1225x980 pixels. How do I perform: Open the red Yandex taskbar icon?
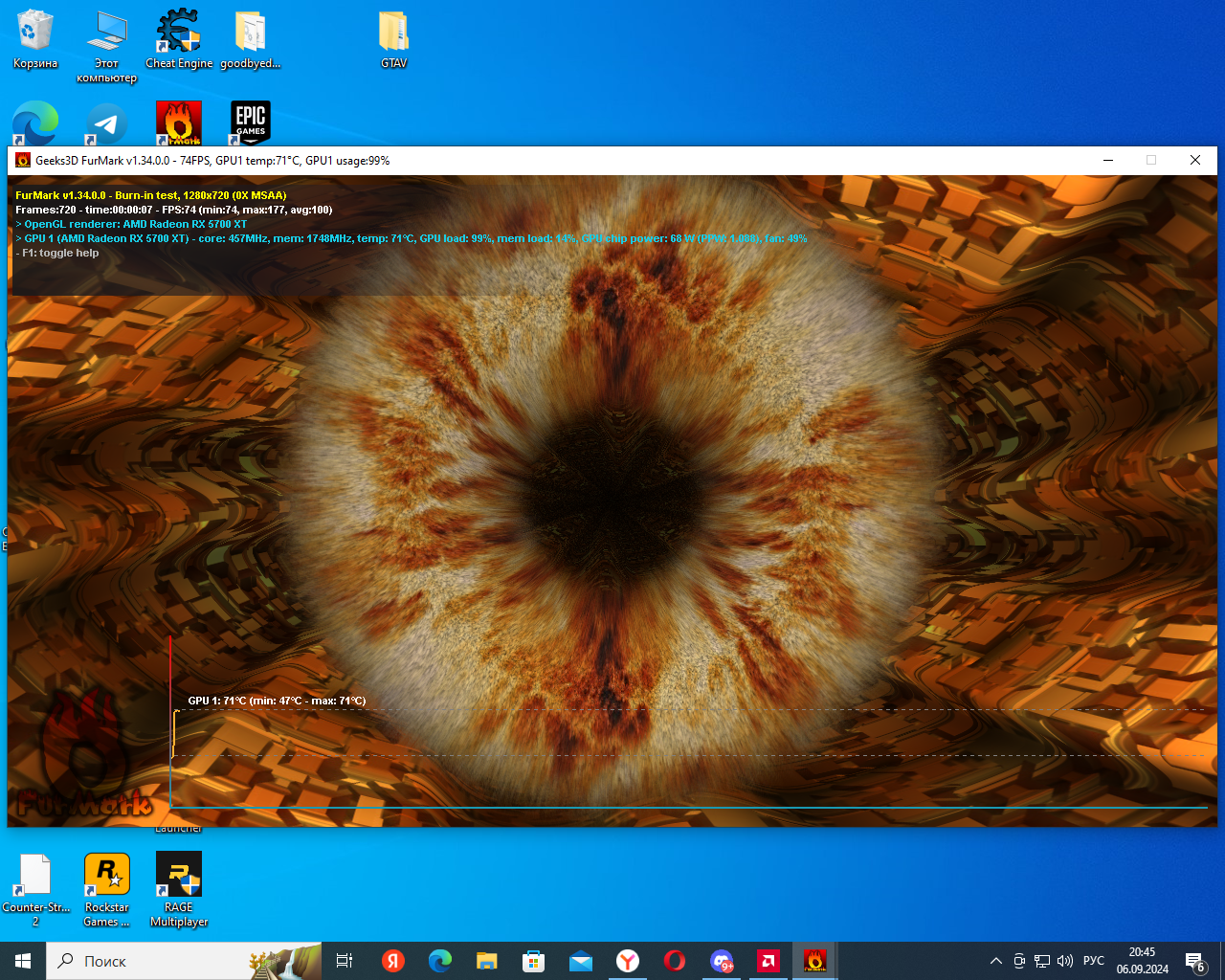(x=392, y=961)
